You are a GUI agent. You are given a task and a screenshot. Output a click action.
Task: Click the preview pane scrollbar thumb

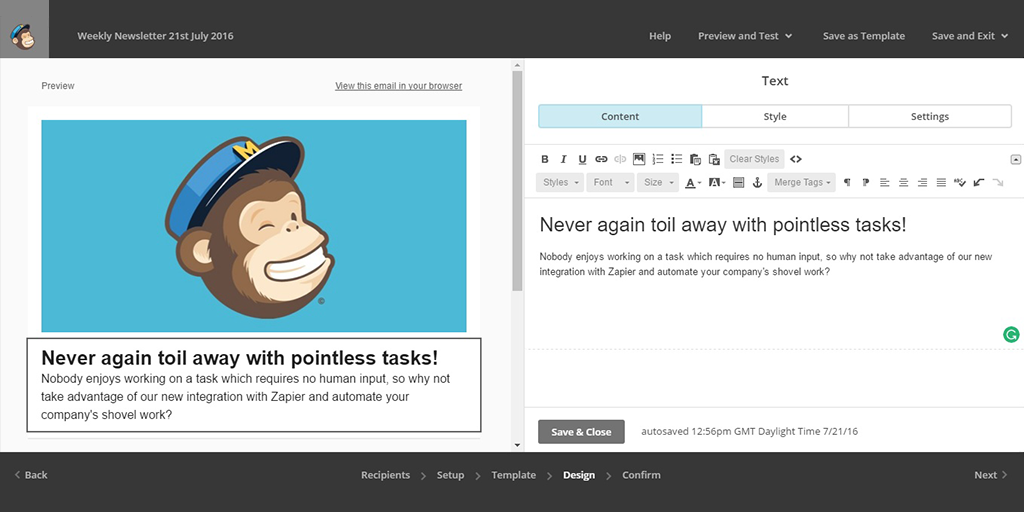517,181
